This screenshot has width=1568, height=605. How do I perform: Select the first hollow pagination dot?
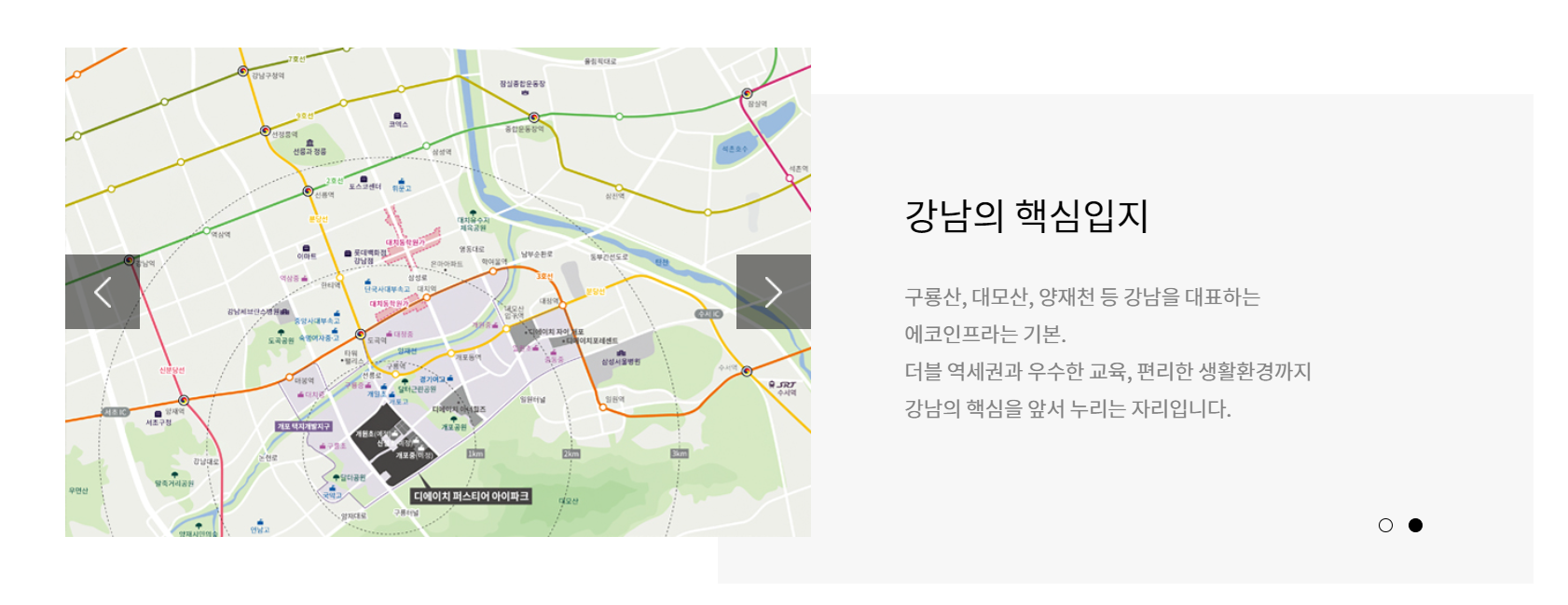[x=1385, y=525]
